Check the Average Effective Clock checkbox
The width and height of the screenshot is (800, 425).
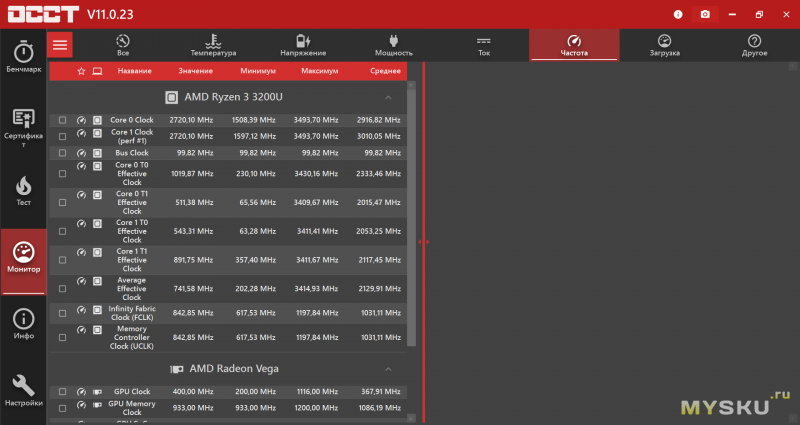point(62,289)
